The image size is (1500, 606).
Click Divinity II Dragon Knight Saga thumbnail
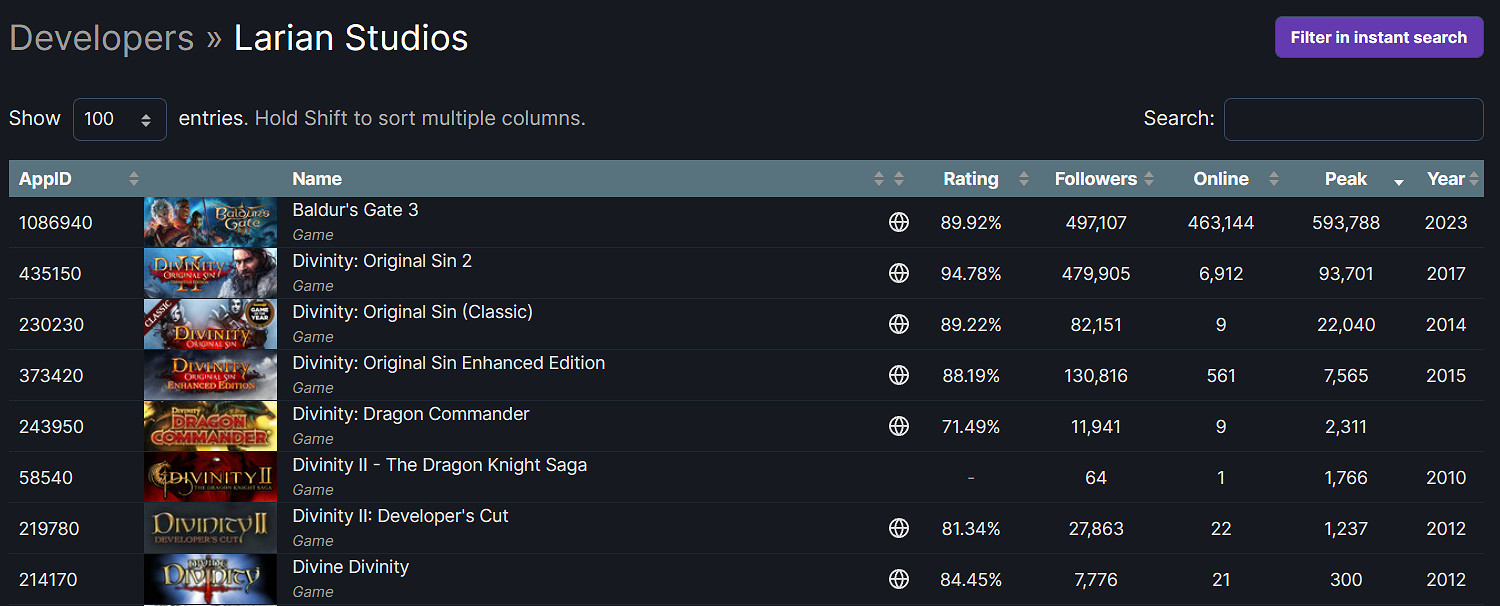point(210,477)
